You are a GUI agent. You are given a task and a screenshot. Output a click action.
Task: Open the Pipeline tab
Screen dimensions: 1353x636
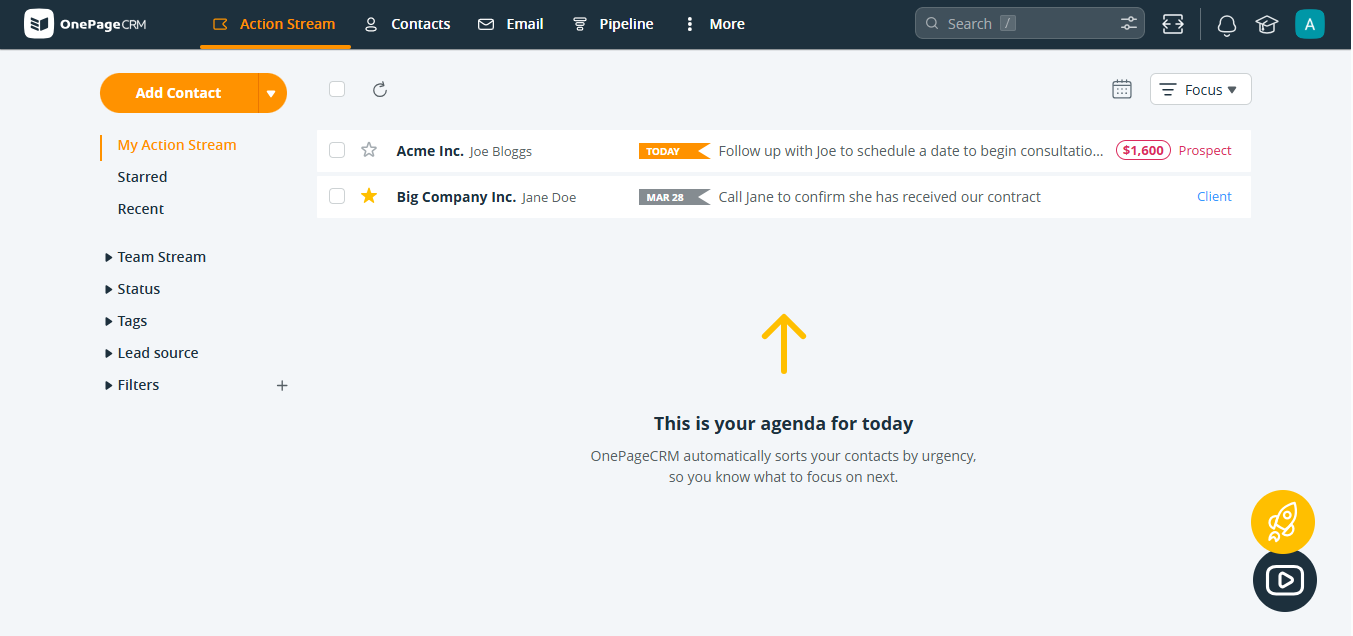[612, 24]
